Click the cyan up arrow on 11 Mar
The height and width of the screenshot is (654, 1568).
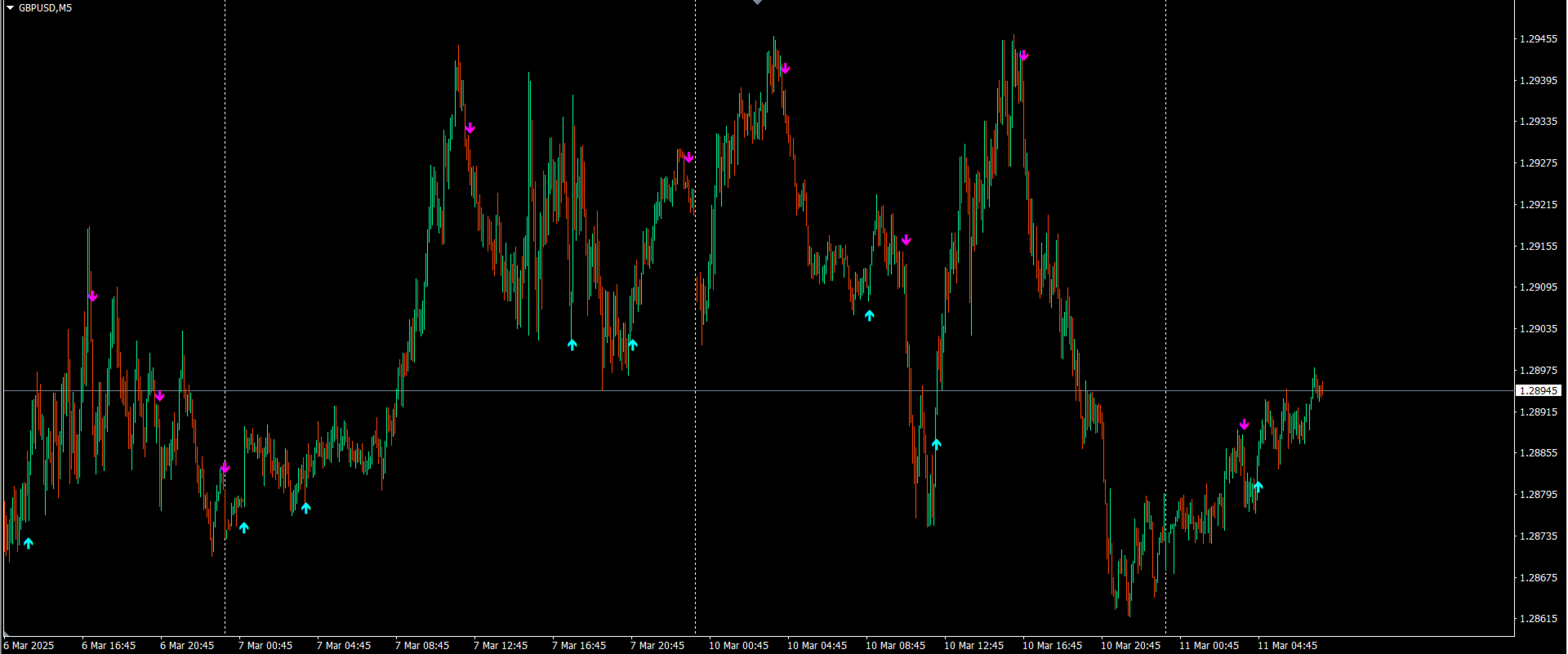1258,487
